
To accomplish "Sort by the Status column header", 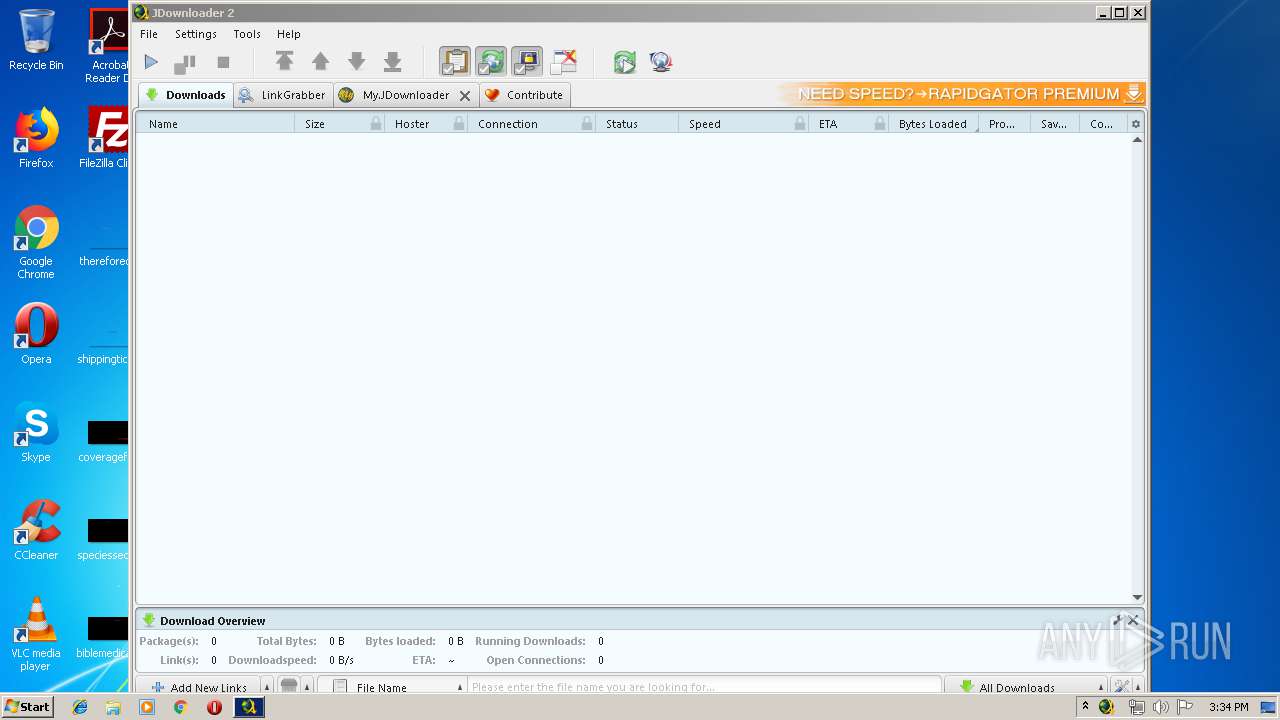I will (x=637, y=124).
